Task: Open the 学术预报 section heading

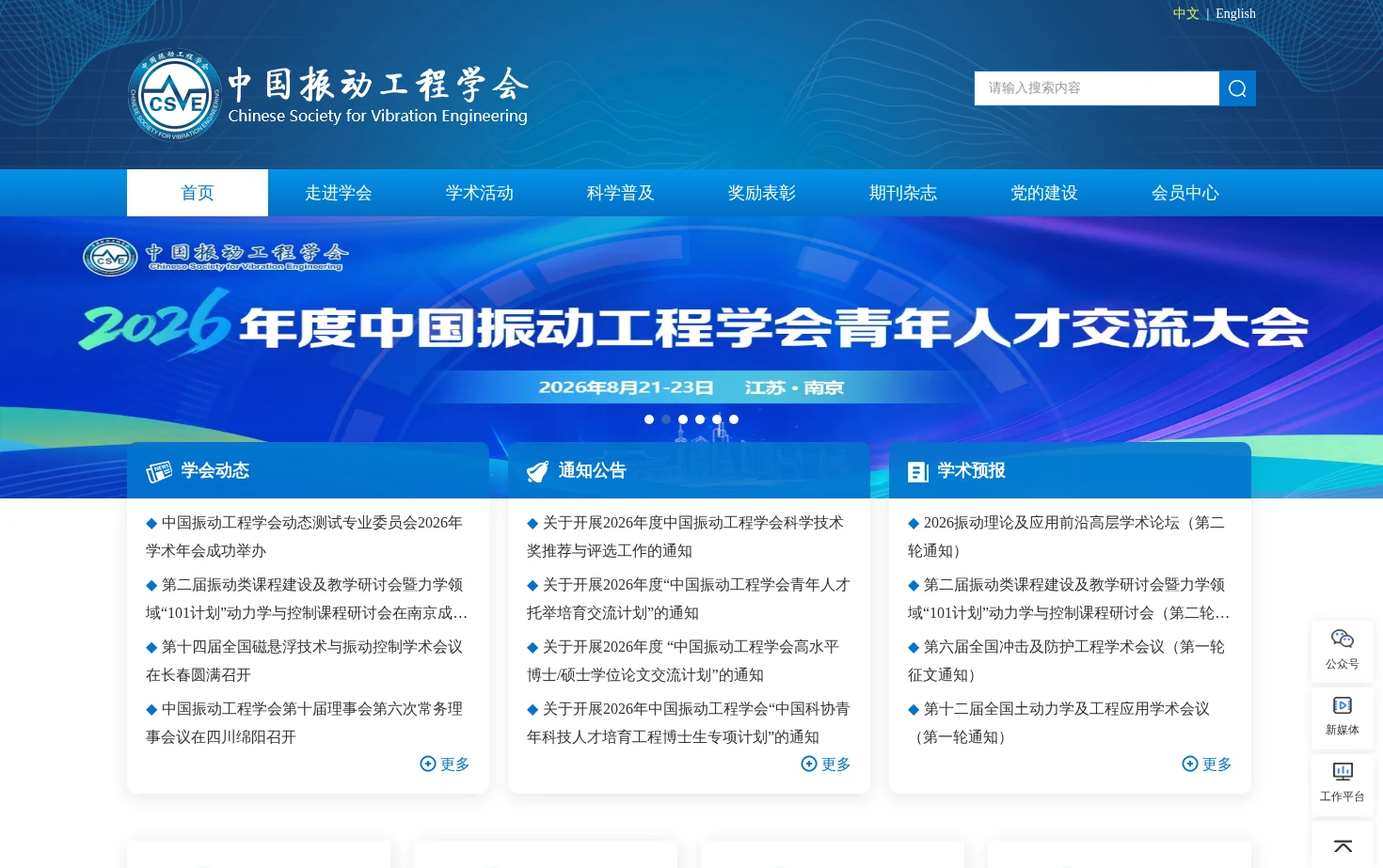Action: click(972, 470)
